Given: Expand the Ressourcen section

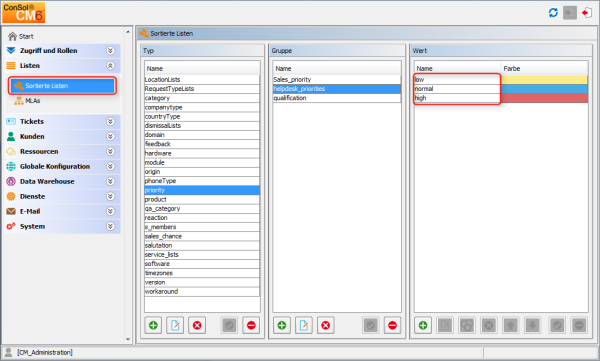Looking at the screenshot, I should pos(111,151).
